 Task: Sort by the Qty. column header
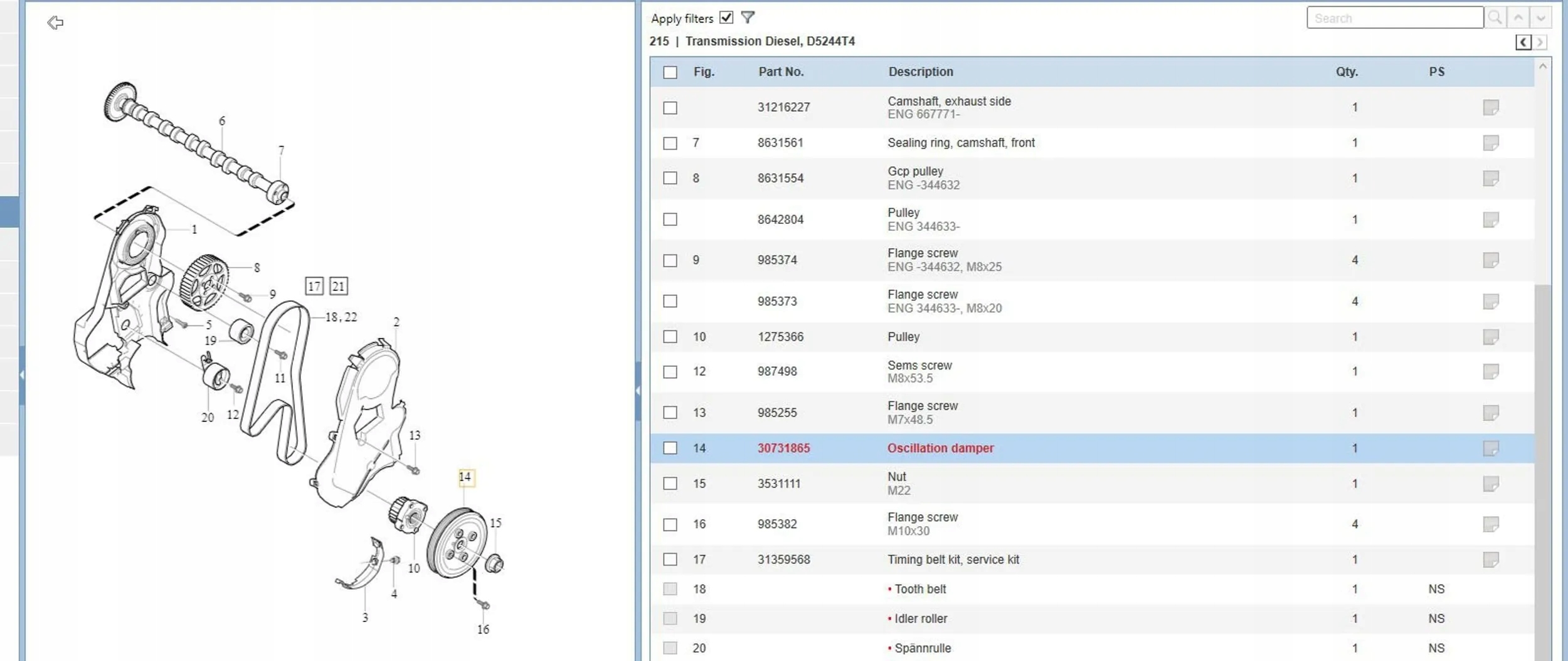tap(1347, 72)
